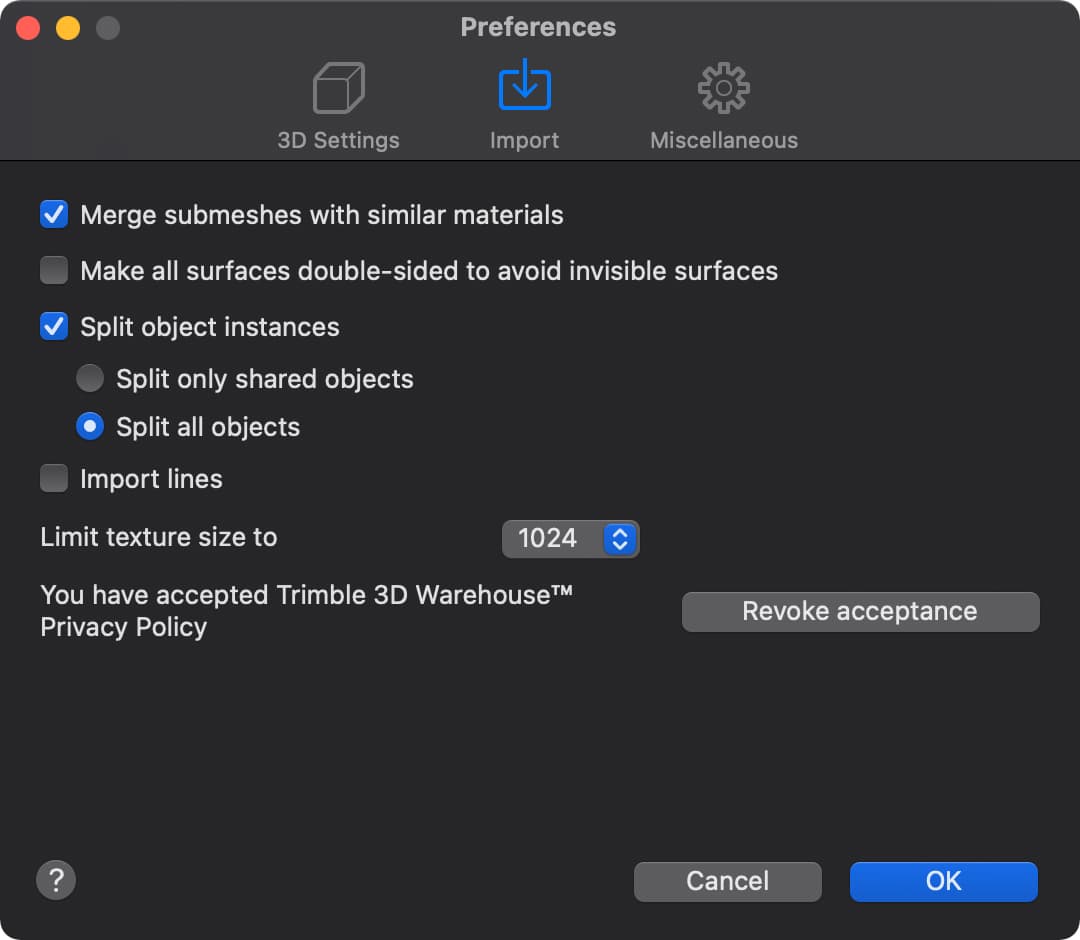Click the Help question mark icon
The height and width of the screenshot is (940, 1080).
pyautogui.click(x=56, y=880)
